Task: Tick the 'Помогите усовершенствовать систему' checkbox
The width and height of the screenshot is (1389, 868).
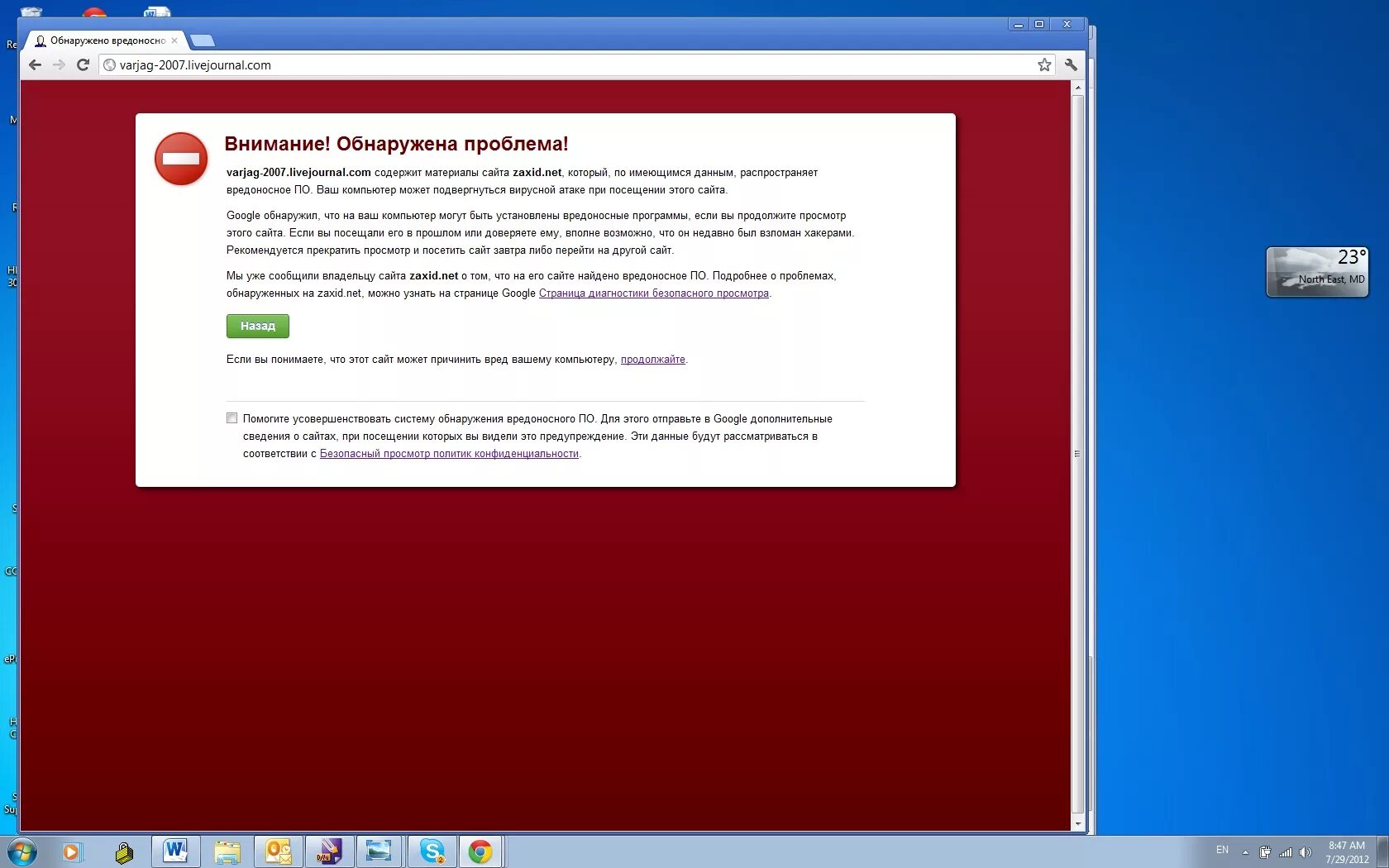Action: 232,418
